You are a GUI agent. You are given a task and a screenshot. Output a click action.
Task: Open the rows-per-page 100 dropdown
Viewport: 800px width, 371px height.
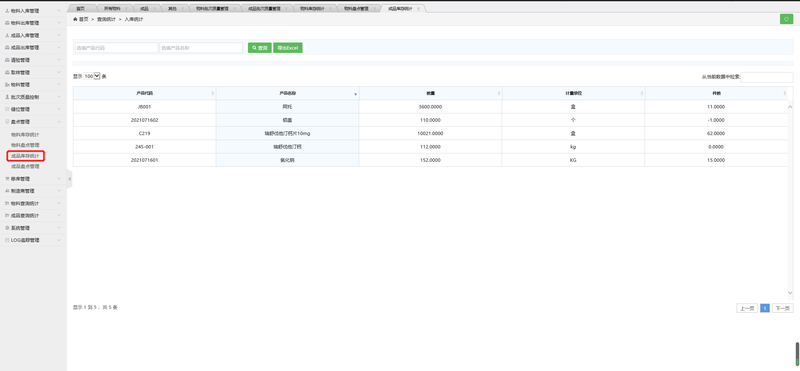pos(92,76)
